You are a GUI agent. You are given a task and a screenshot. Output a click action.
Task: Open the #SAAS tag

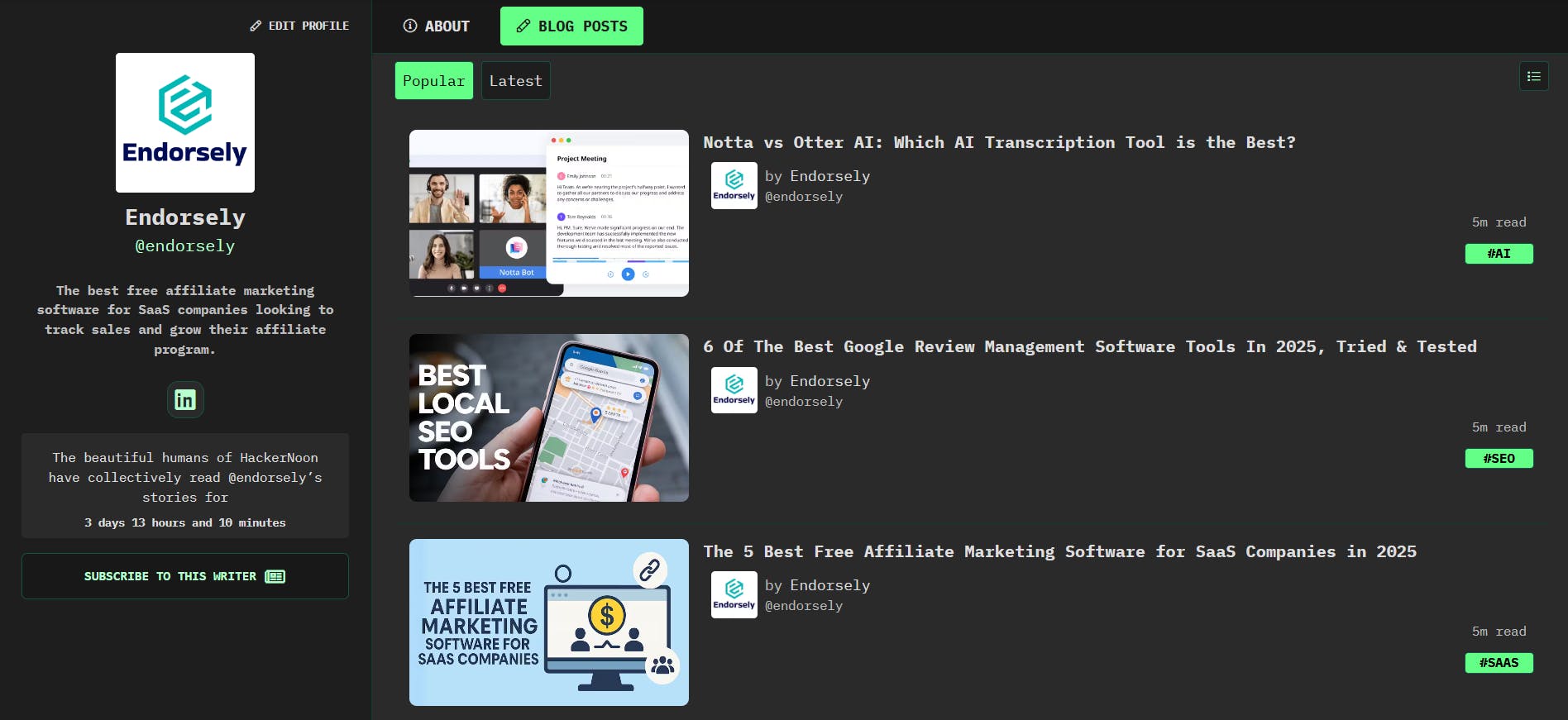[1499, 663]
